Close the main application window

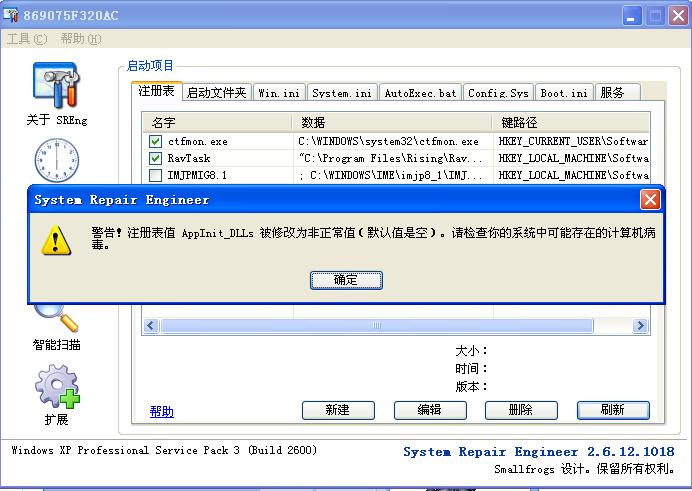678,16
